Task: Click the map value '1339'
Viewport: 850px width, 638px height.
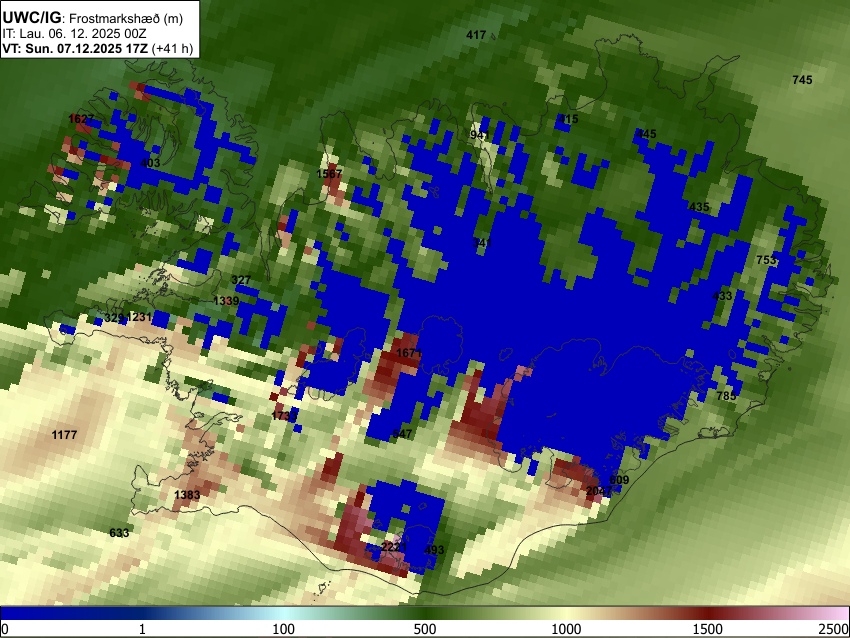Action: click(226, 301)
